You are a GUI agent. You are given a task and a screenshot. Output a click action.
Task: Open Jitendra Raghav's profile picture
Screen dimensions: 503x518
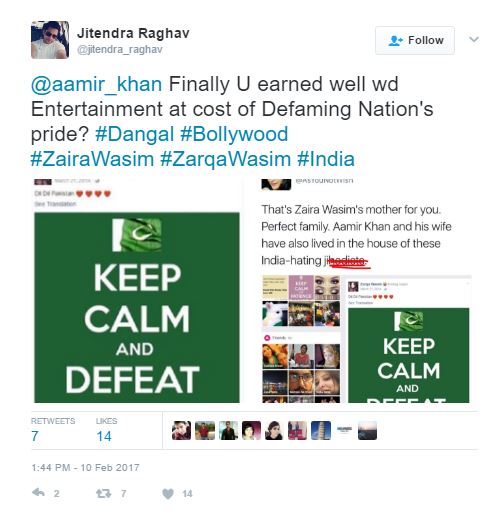click(x=50, y=40)
